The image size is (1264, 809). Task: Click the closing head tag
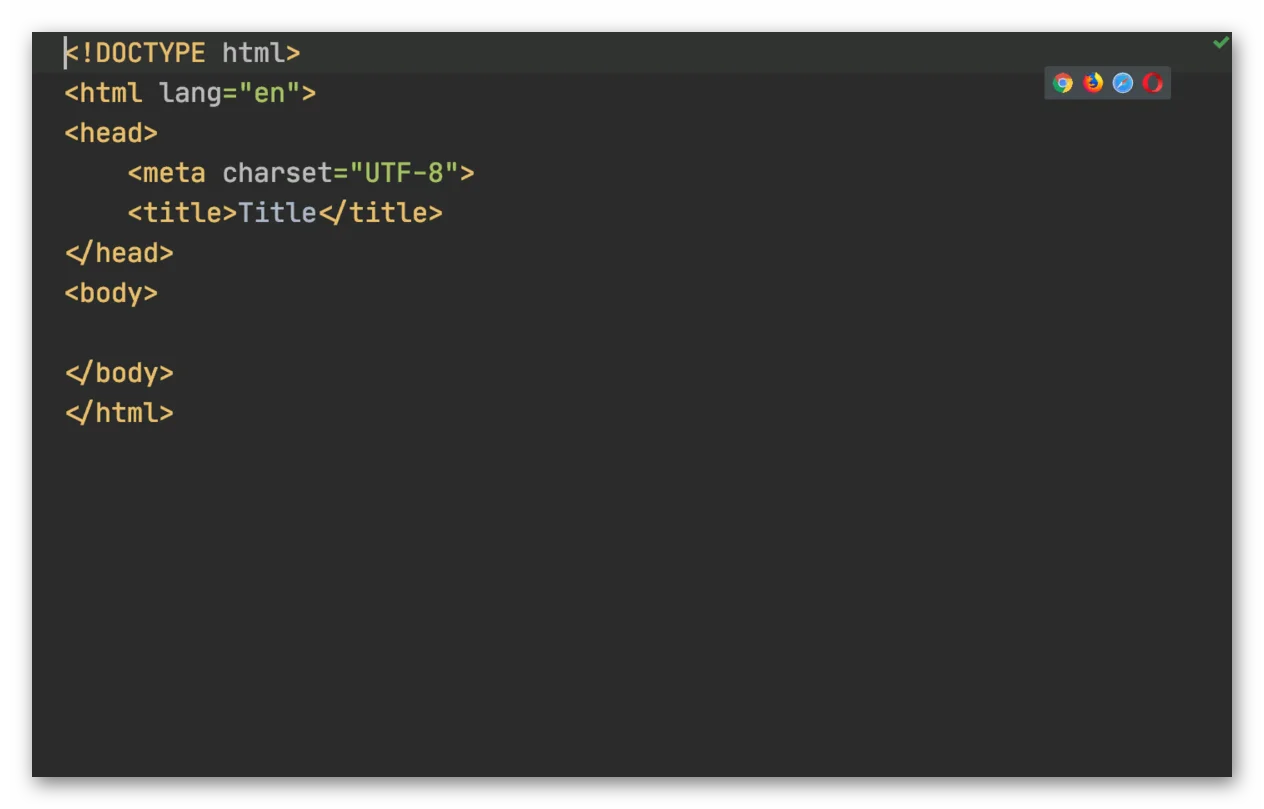(119, 253)
